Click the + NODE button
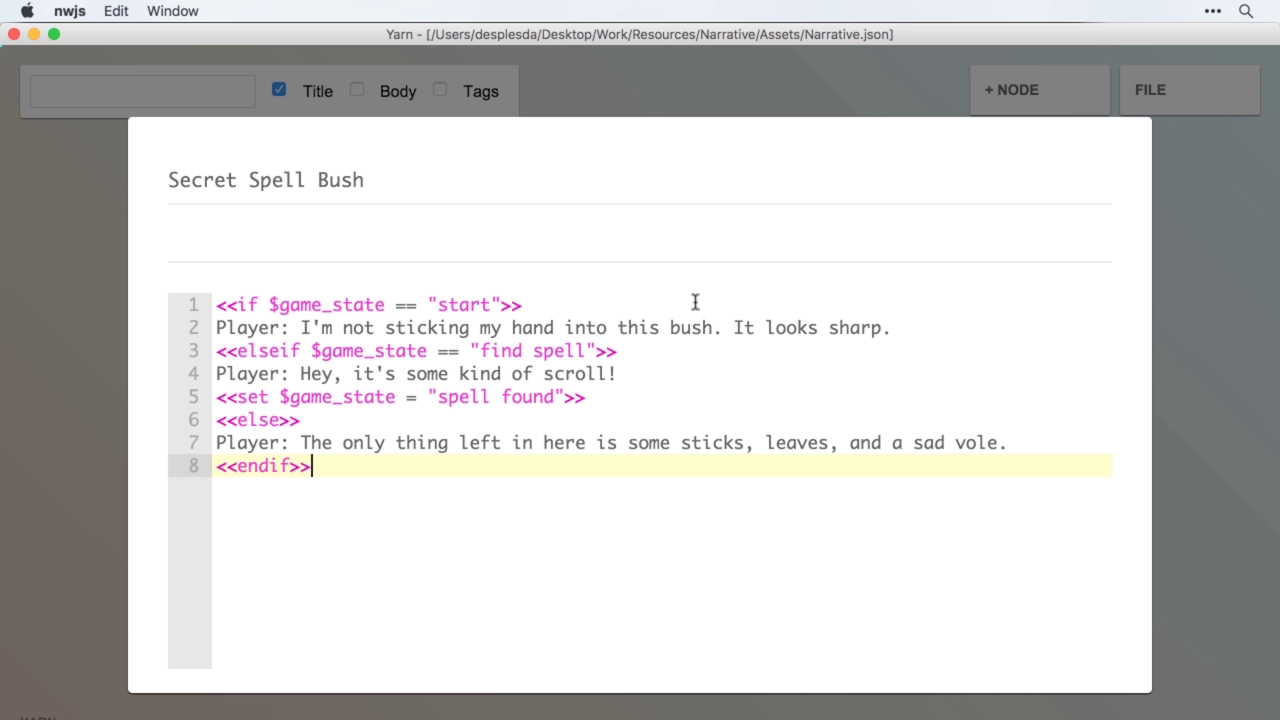Viewport: 1280px width, 720px height. [x=1040, y=90]
